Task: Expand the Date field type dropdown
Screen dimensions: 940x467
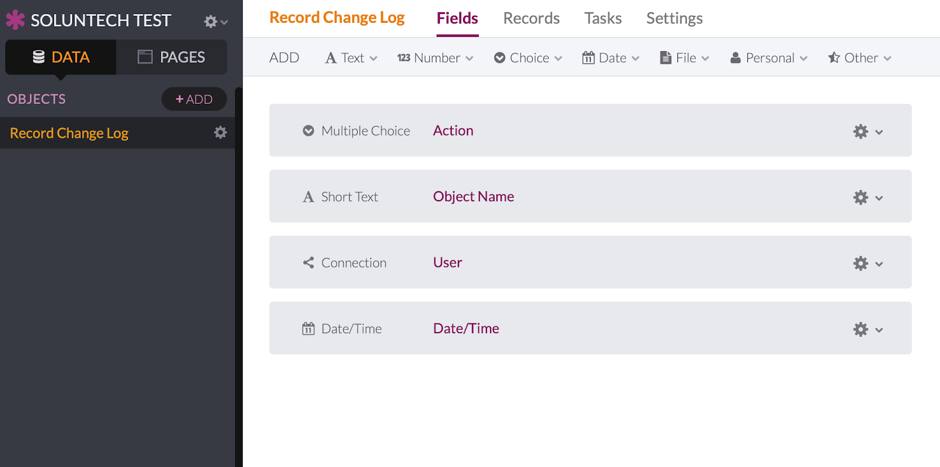Action: pos(611,58)
